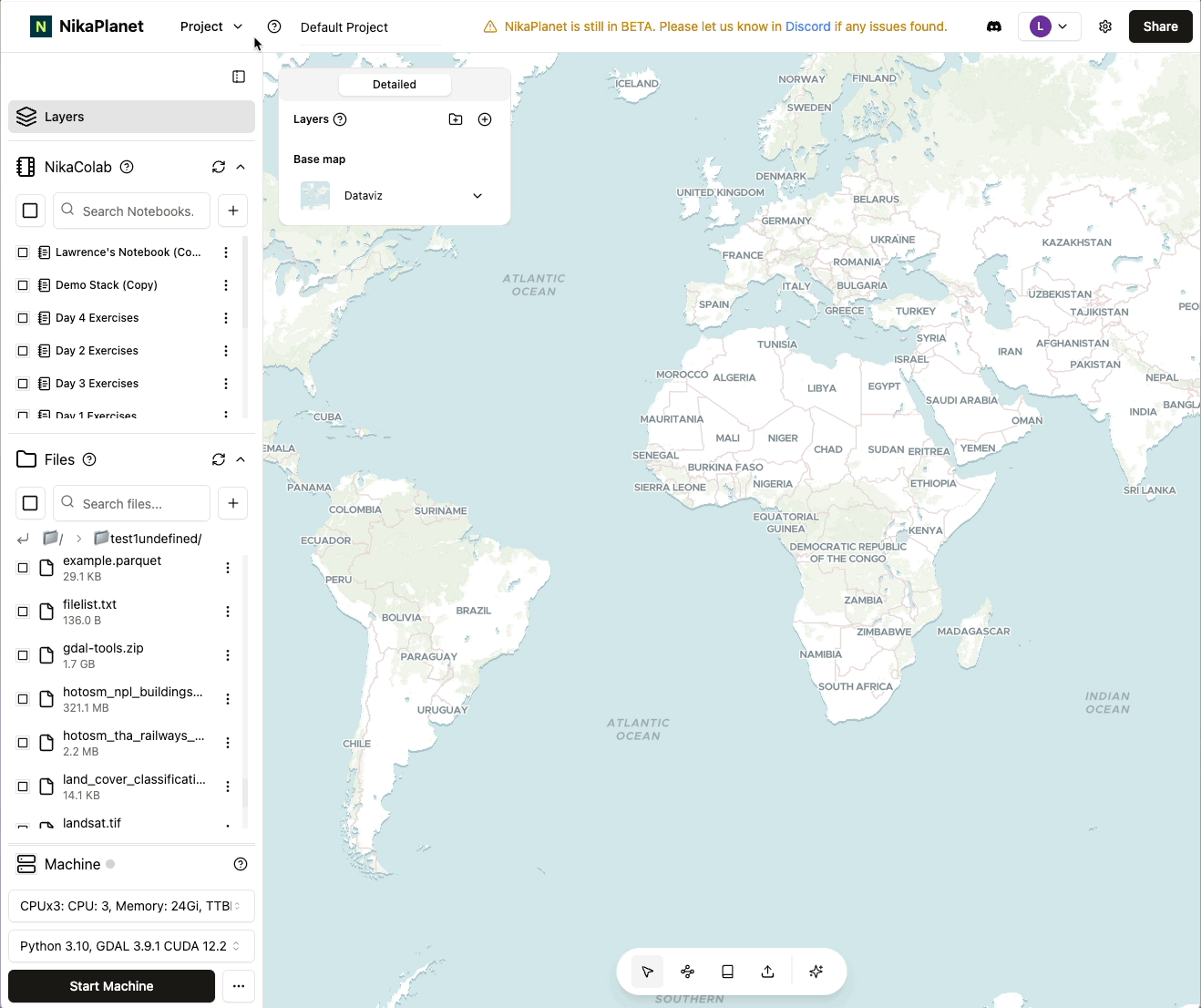
Task: Open the CPUx3 machine size selector
Action: click(x=131, y=906)
